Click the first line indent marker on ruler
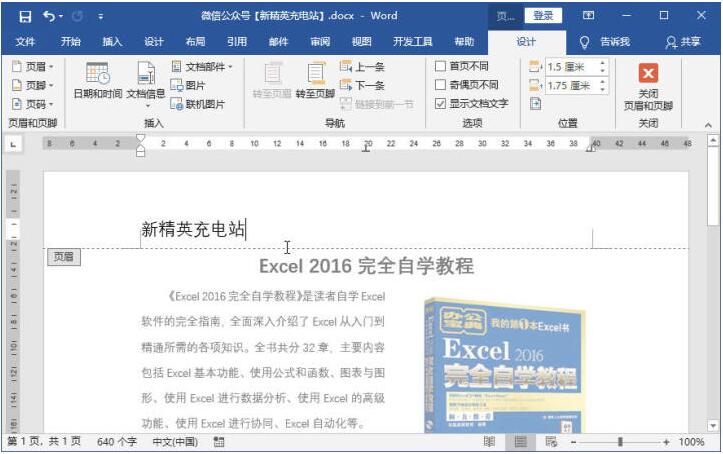Screen dimensions: 723x454 click(x=141, y=138)
